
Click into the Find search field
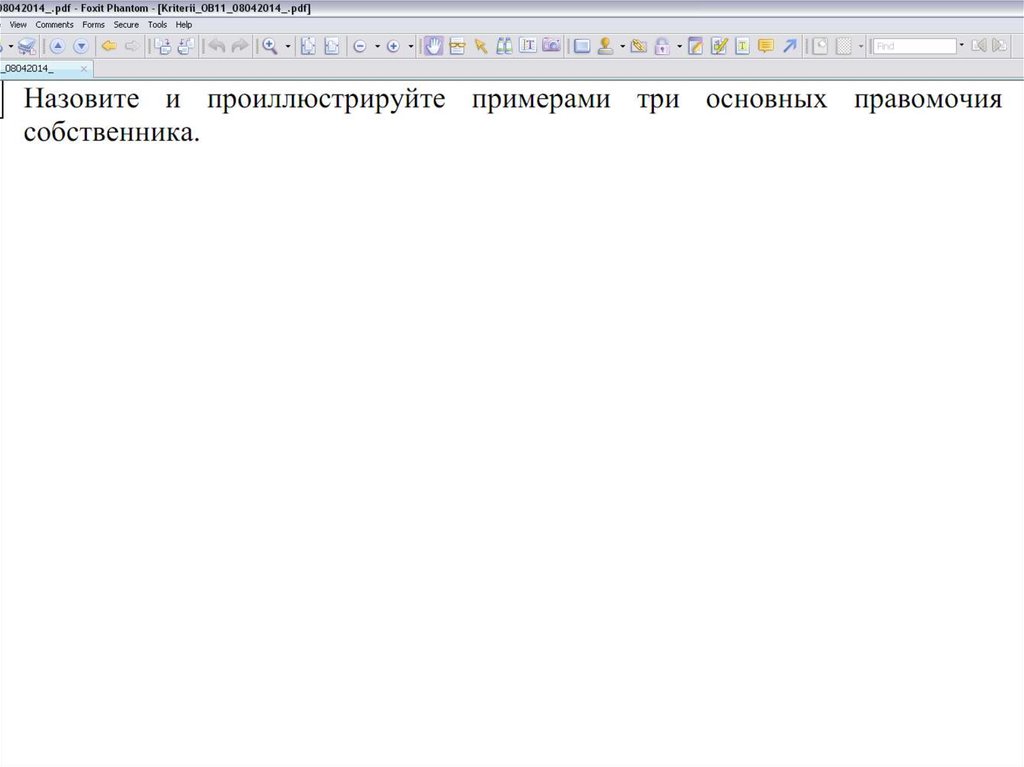[914, 46]
